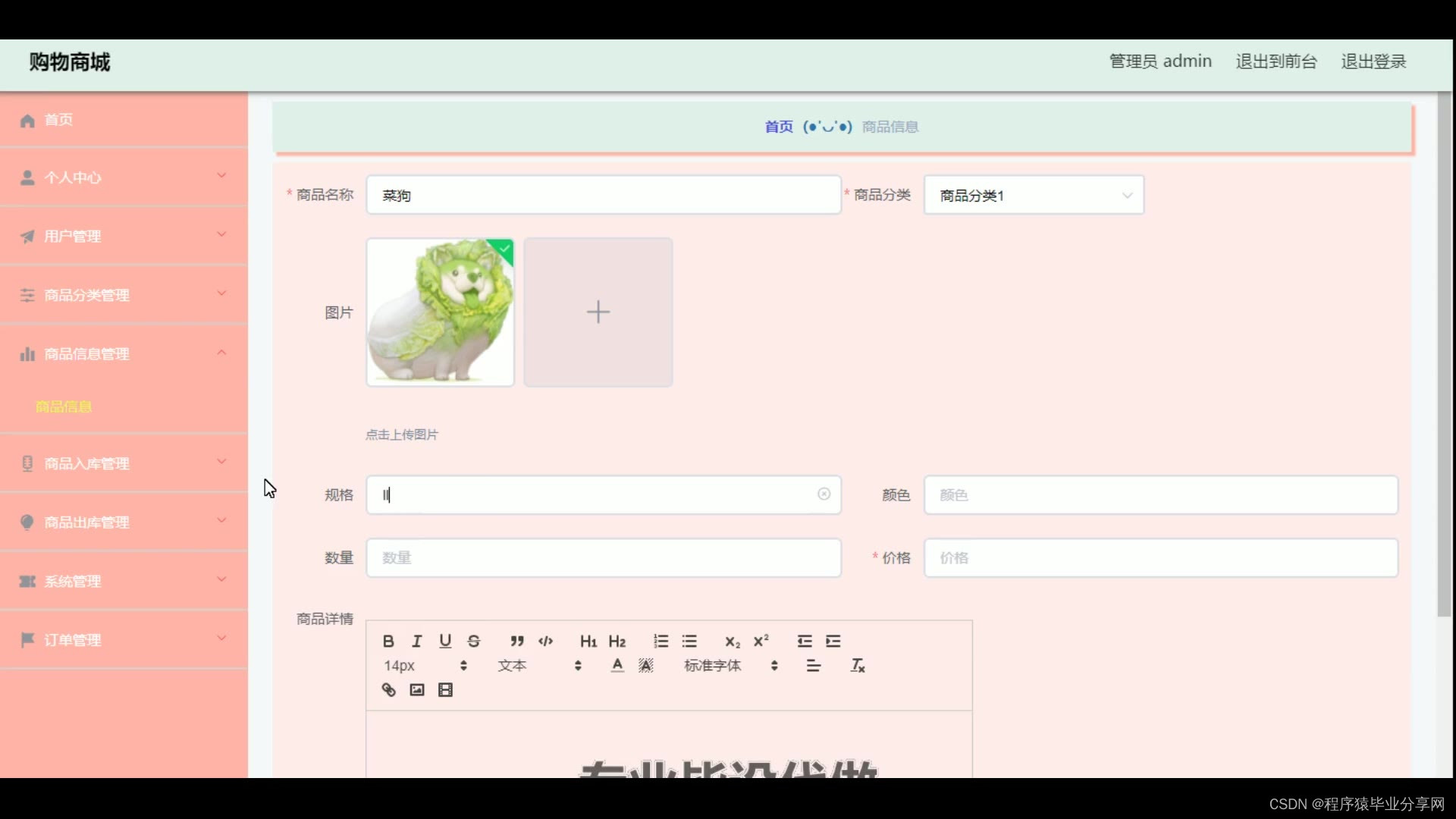Open the 商品分类 dropdown
This screenshot has width=1456, height=819.
pos(1033,196)
